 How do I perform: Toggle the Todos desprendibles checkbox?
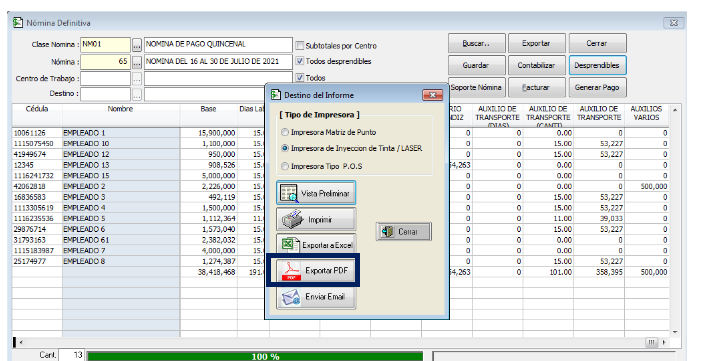tap(300, 61)
